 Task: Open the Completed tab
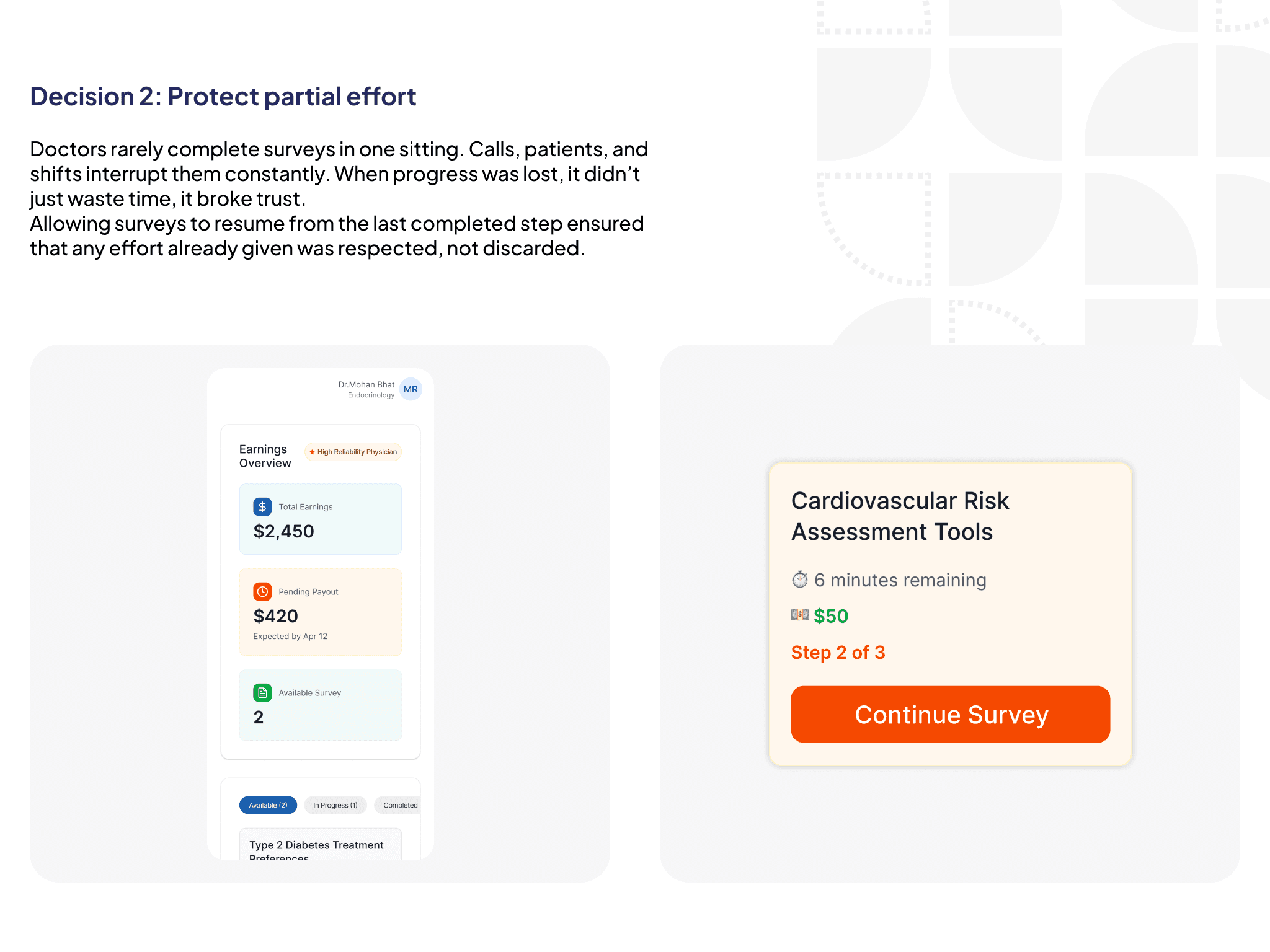398,805
